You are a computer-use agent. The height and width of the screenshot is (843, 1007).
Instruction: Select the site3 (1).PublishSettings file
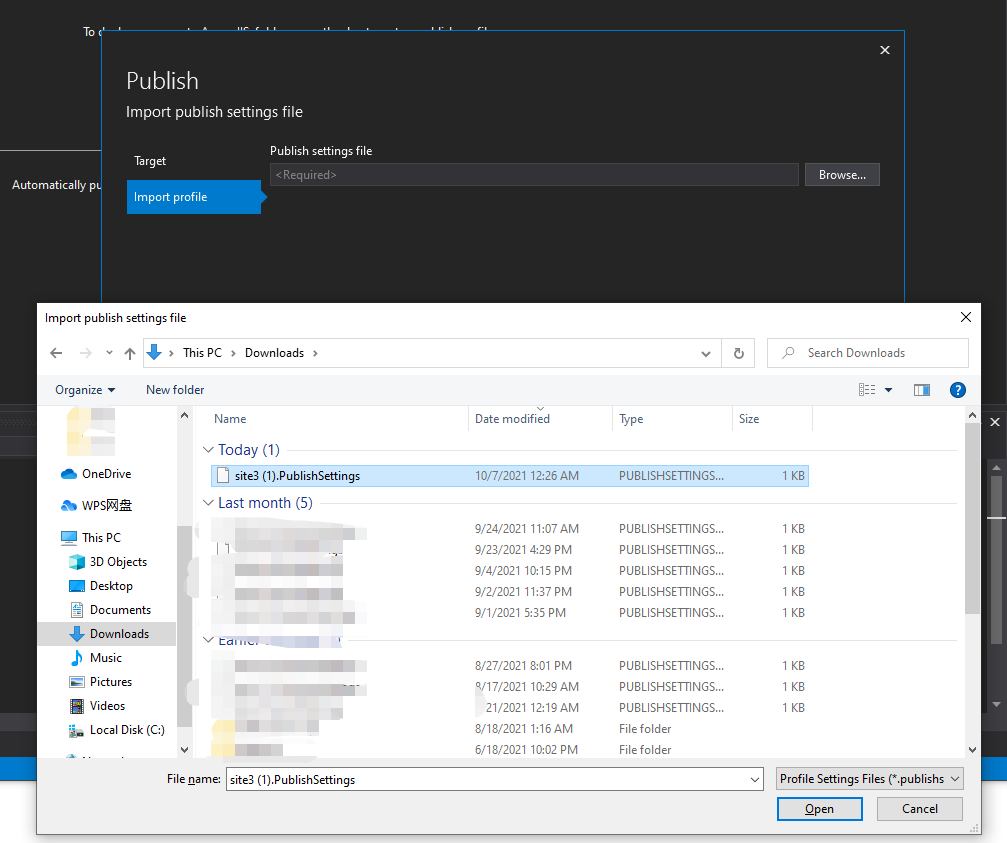pyautogui.click(x=298, y=475)
